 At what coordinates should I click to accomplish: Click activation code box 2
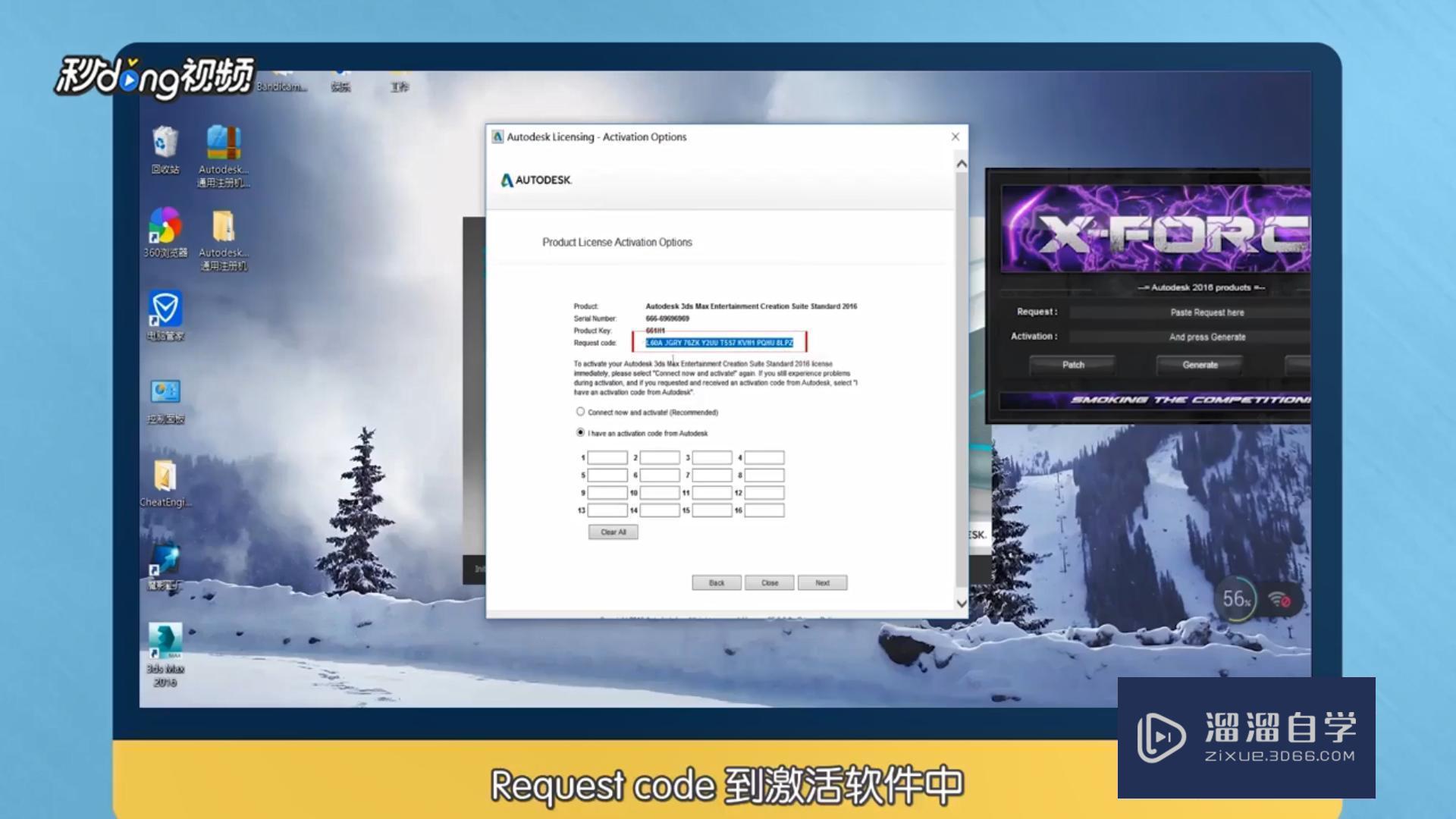click(x=660, y=457)
